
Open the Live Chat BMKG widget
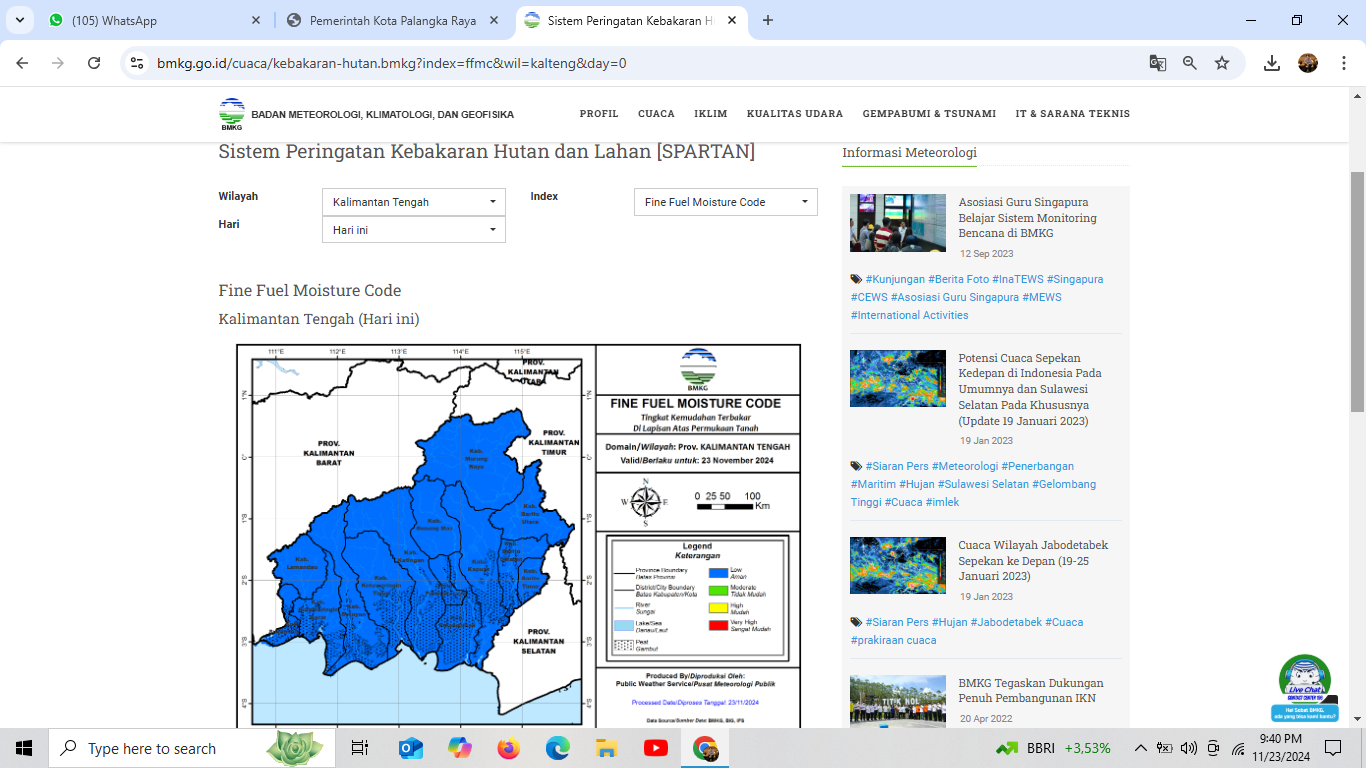(1305, 688)
